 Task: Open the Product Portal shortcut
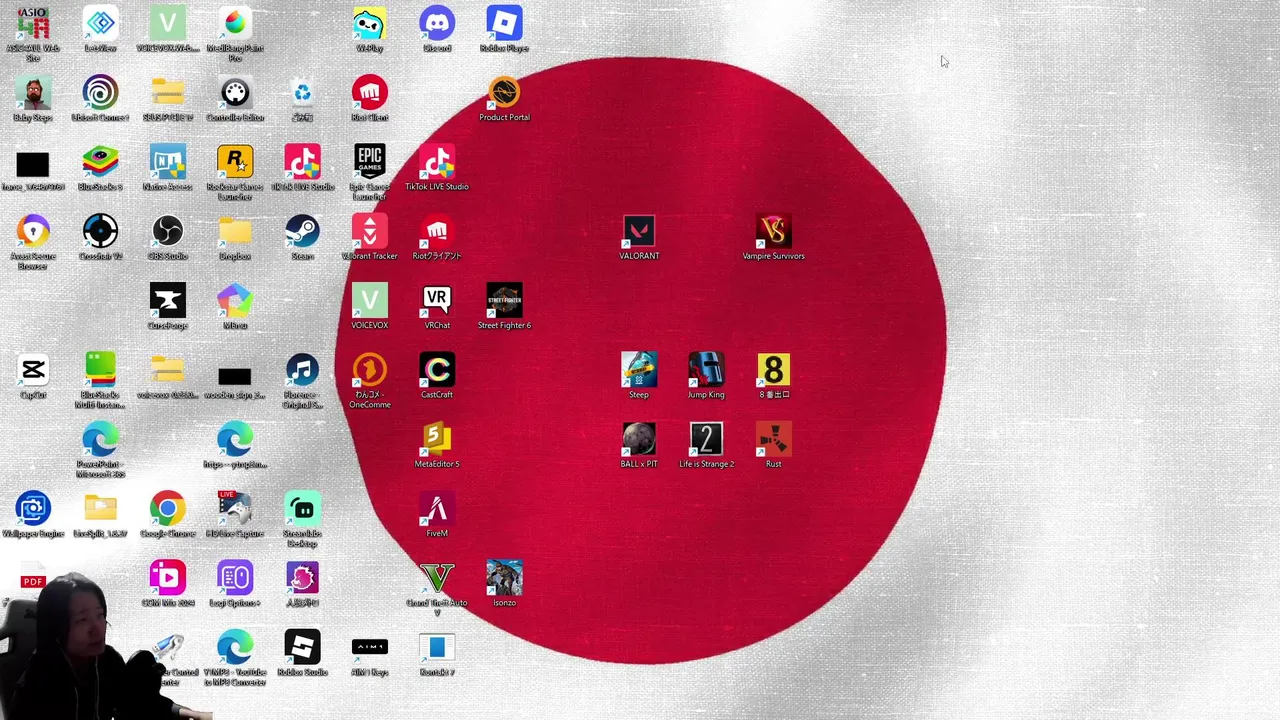pyautogui.click(x=504, y=93)
